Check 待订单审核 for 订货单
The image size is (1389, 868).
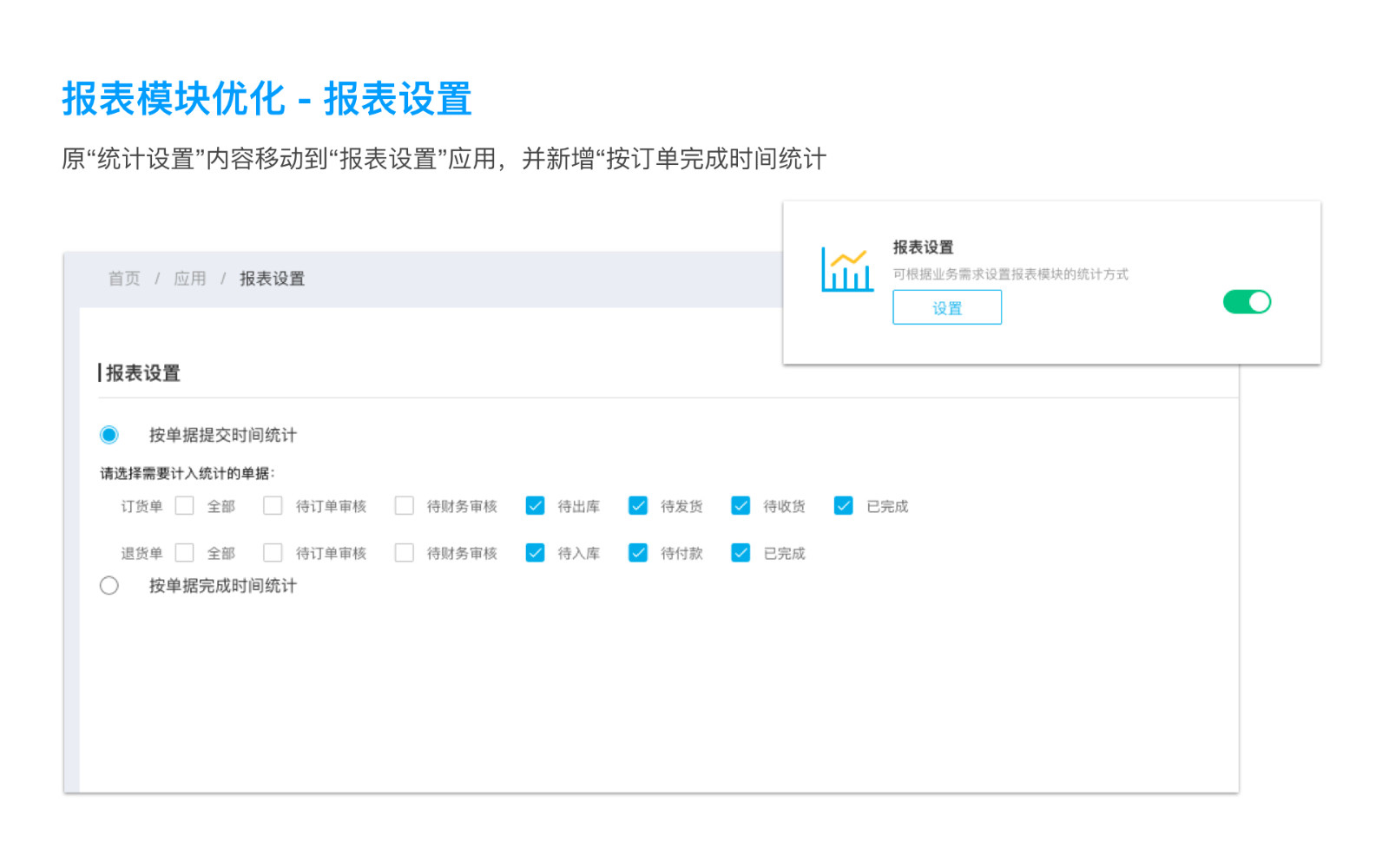(273, 506)
